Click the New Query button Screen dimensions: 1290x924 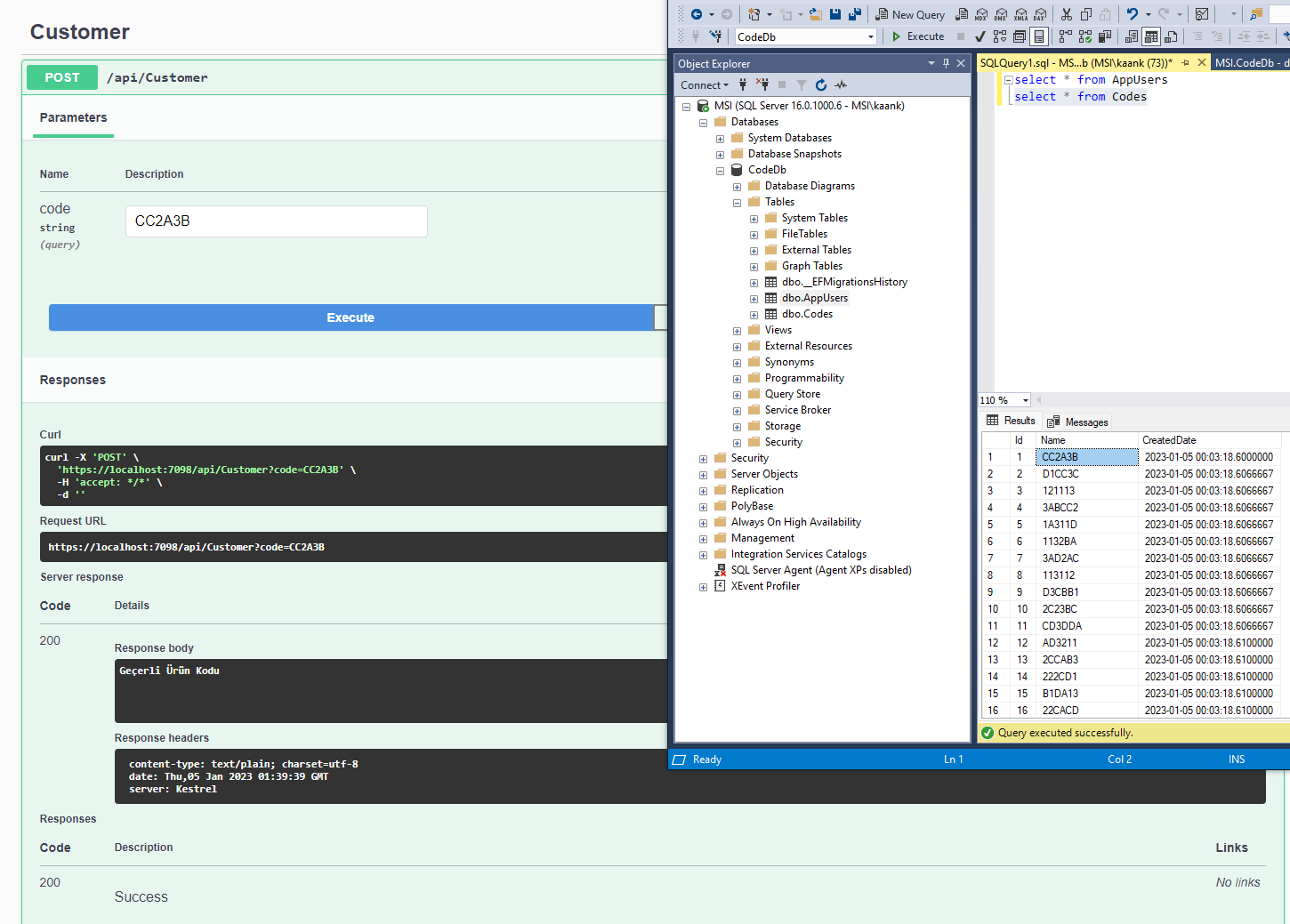pos(910,14)
